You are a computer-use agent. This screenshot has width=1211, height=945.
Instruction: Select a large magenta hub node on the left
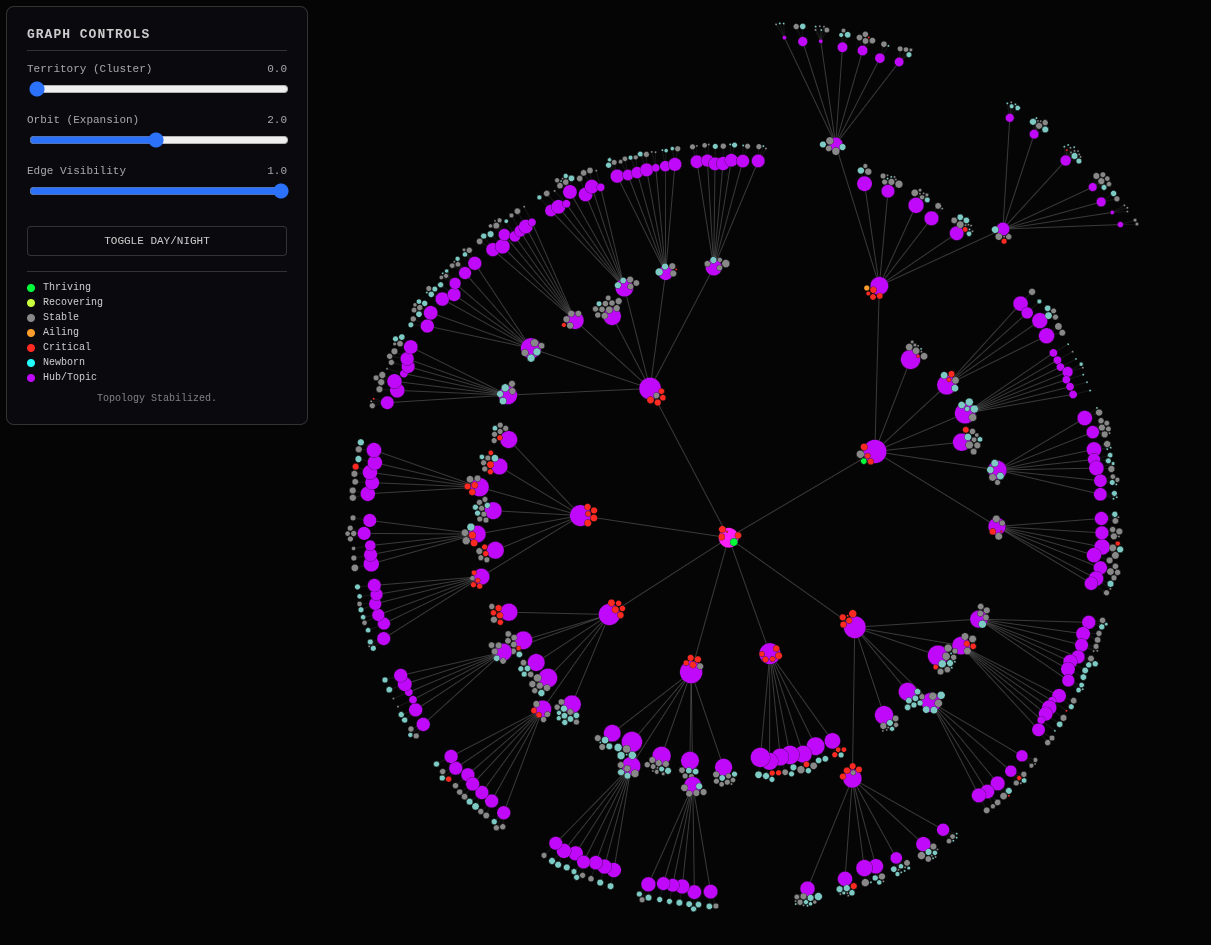(580, 513)
